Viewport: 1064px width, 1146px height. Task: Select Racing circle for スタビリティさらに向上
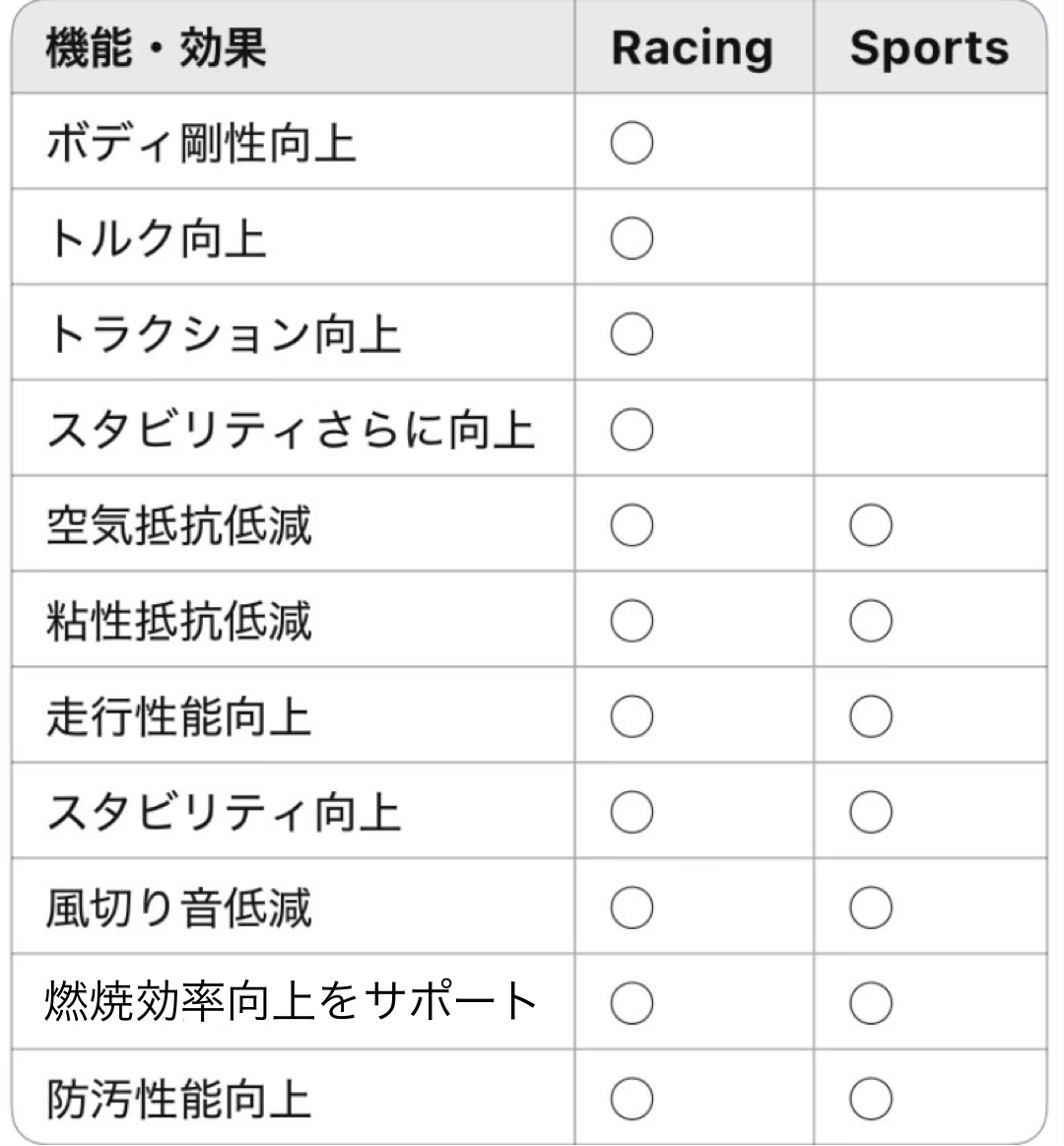(632, 430)
